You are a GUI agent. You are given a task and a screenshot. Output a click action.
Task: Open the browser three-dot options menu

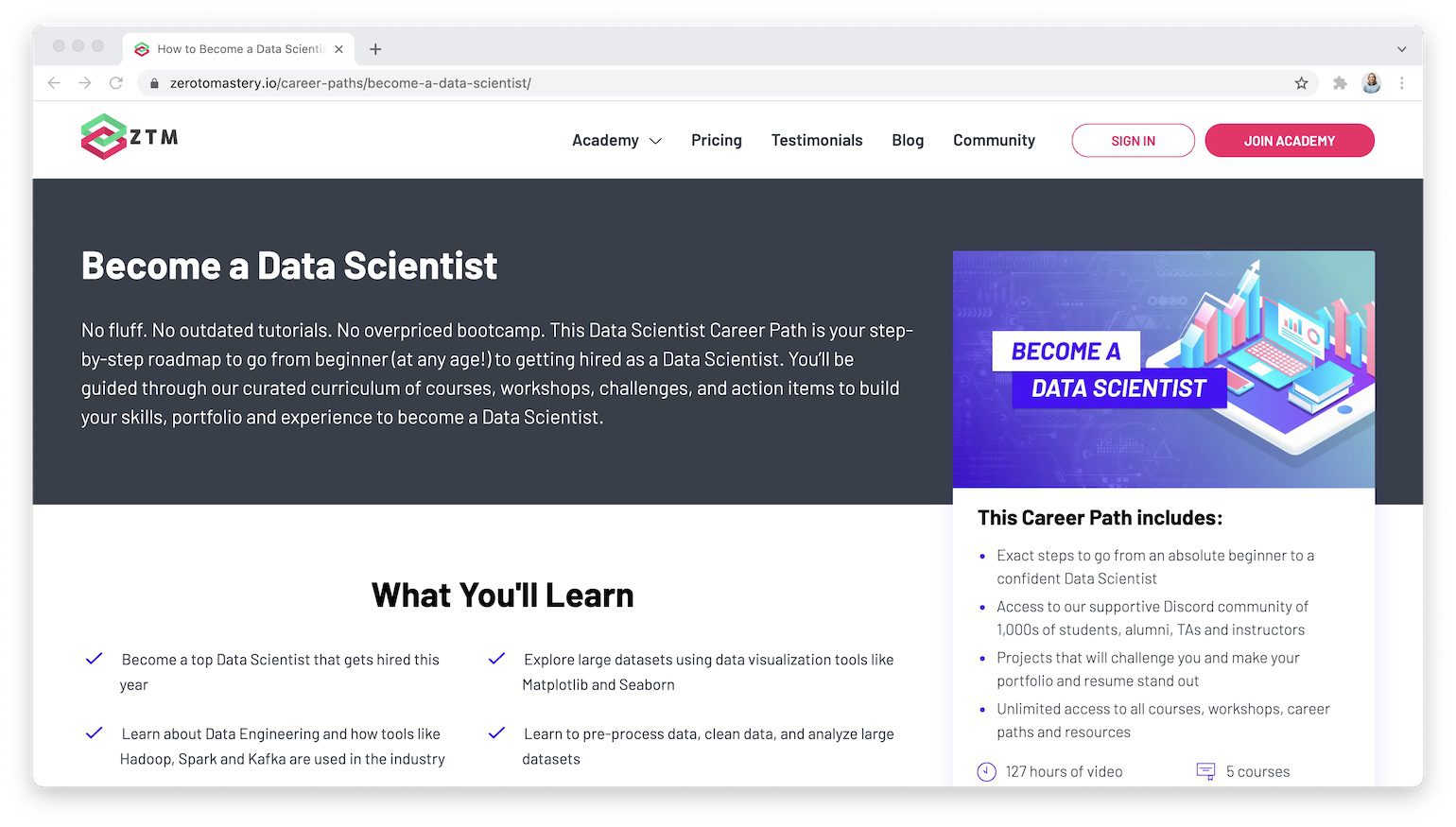pos(1402,82)
